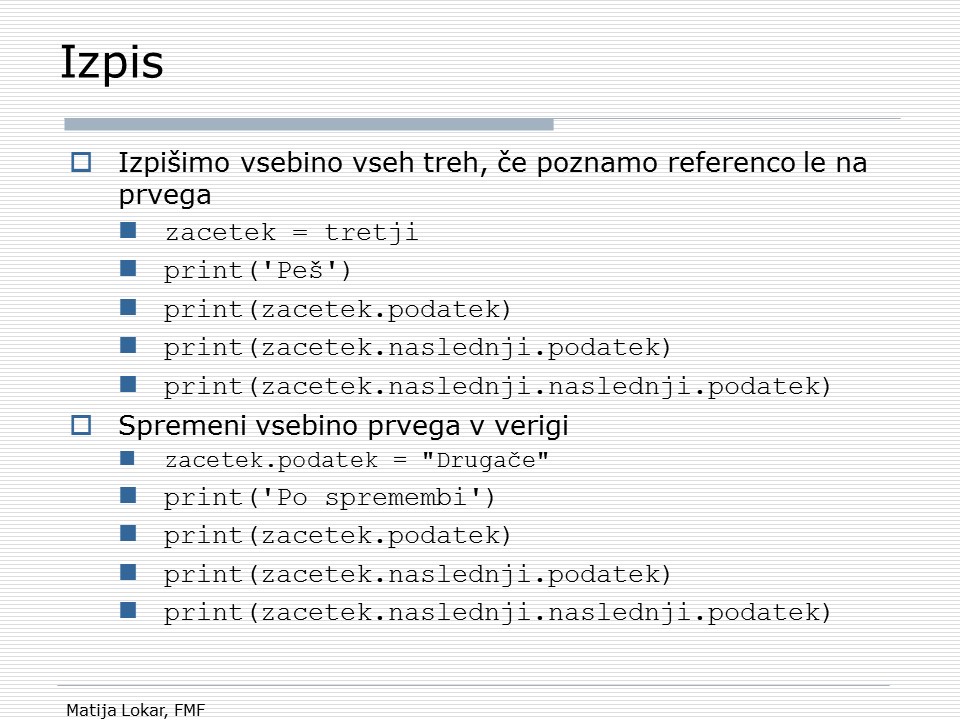Click print(zacetek.podatek) directly below print('Peš')
This screenshot has height=720, width=960.
click(x=338, y=309)
